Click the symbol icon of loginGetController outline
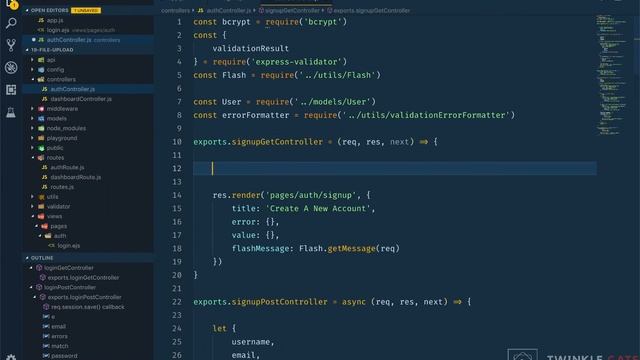This screenshot has width=640, height=360. pyautogui.click(x=39, y=268)
